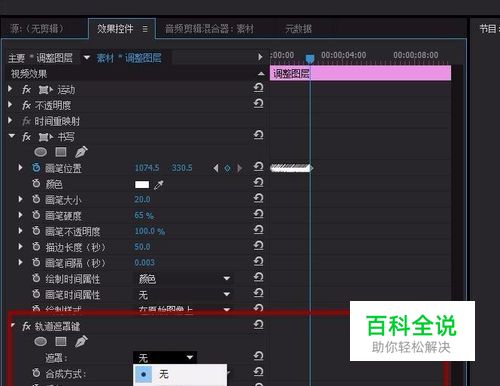Screen dimensions: 500x386
Task: Create ellipse mask under 轨道遮罩键
Action: 41,341
